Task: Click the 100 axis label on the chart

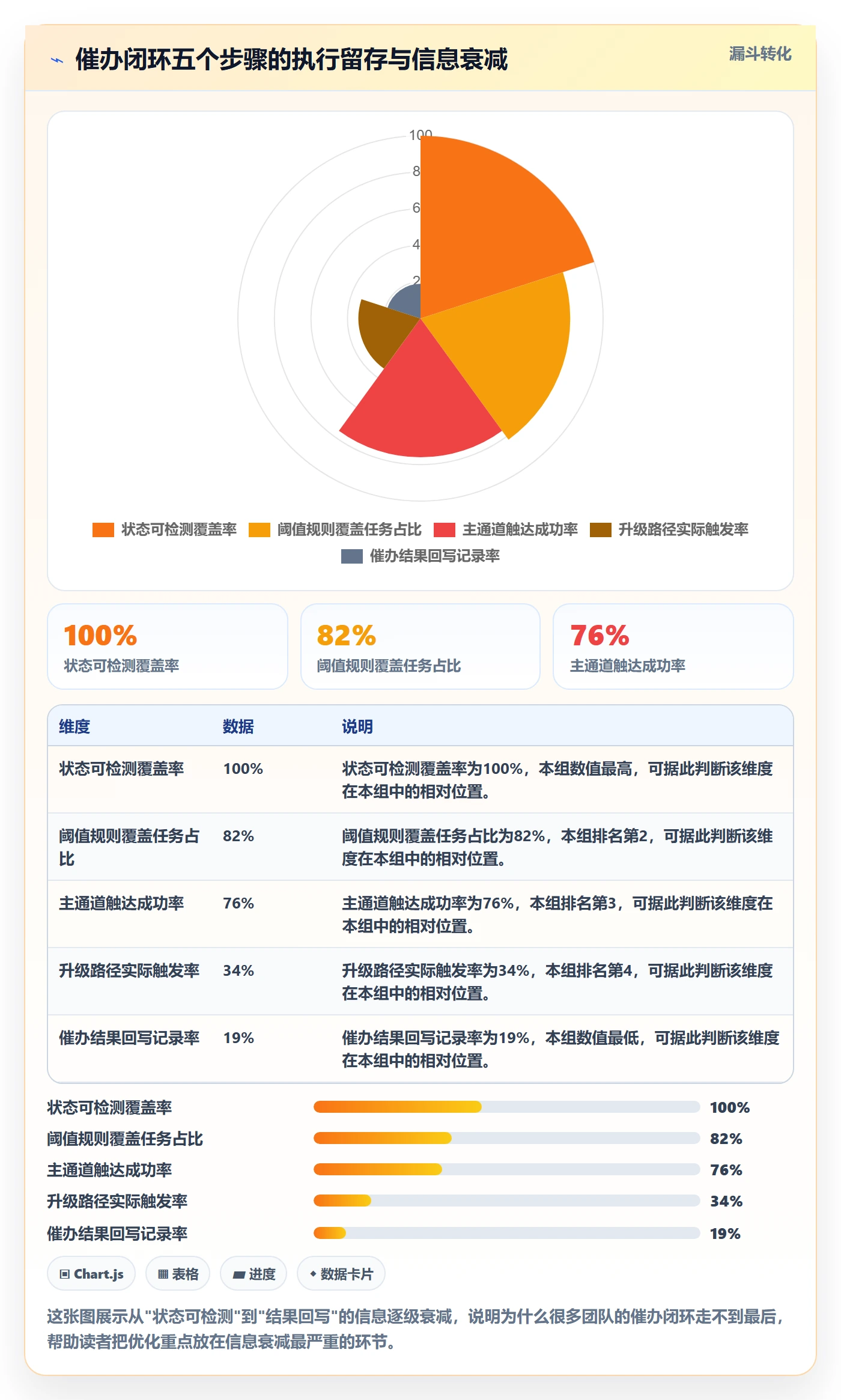Action: (x=421, y=135)
